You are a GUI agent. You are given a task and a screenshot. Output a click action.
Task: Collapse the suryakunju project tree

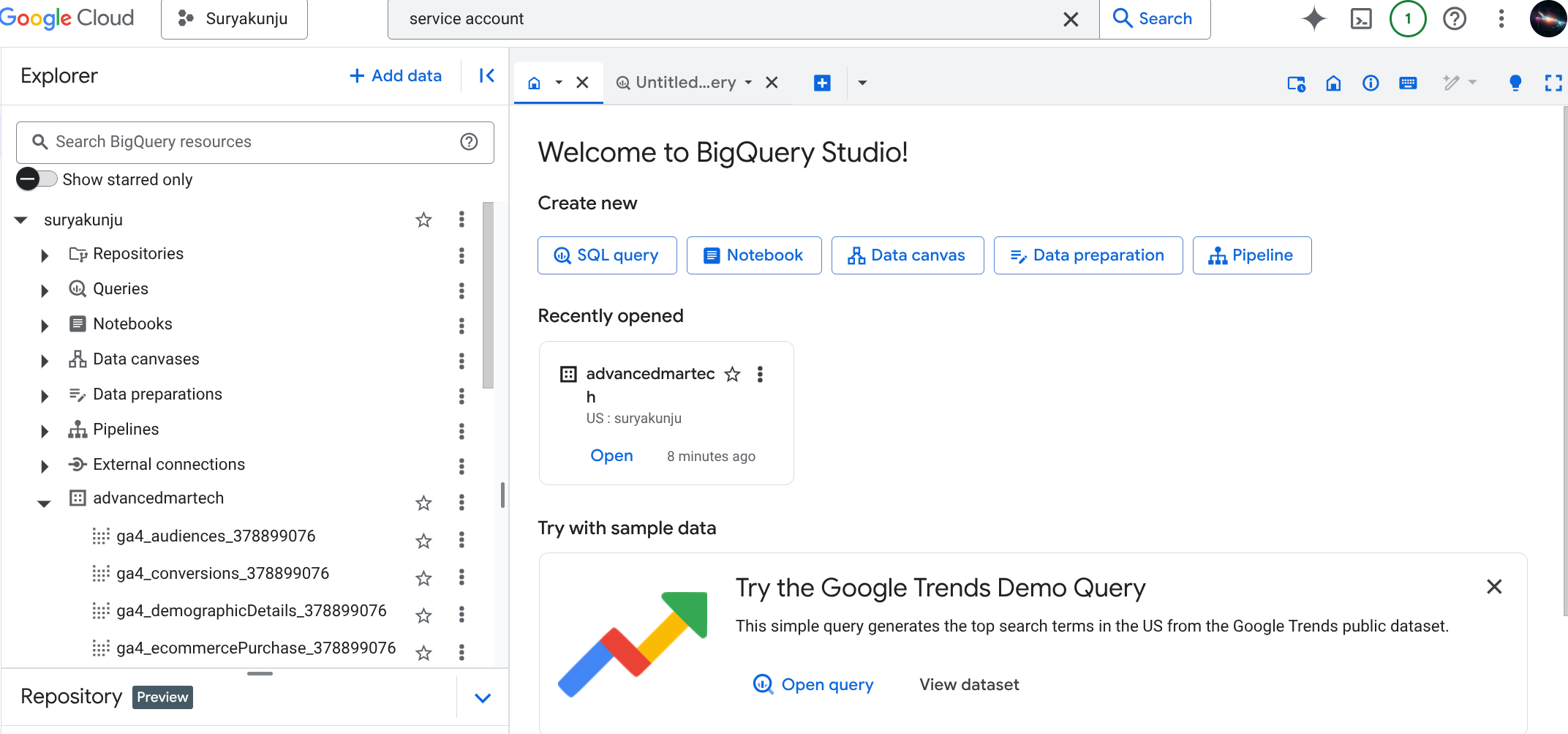tap(21, 220)
